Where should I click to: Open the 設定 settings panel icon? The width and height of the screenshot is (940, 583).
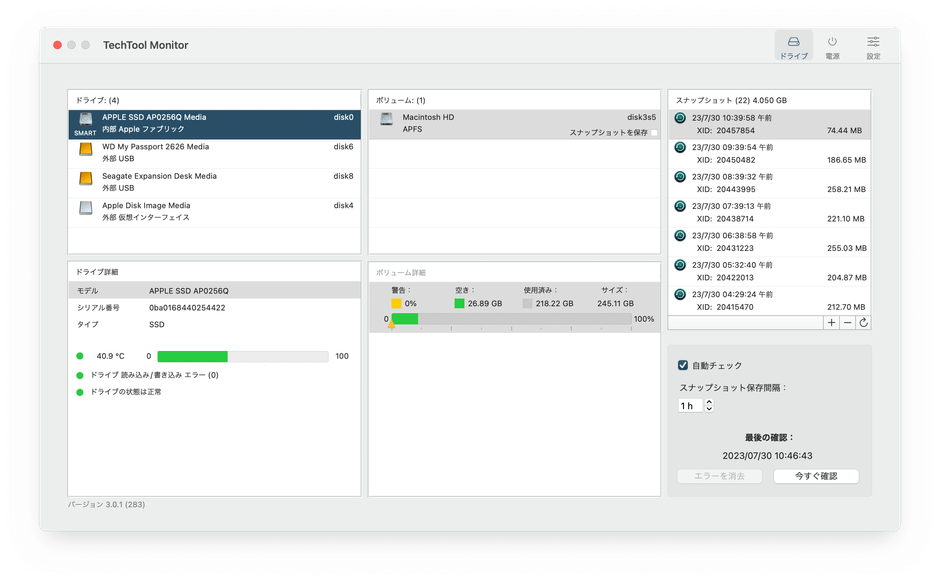click(x=872, y=45)
